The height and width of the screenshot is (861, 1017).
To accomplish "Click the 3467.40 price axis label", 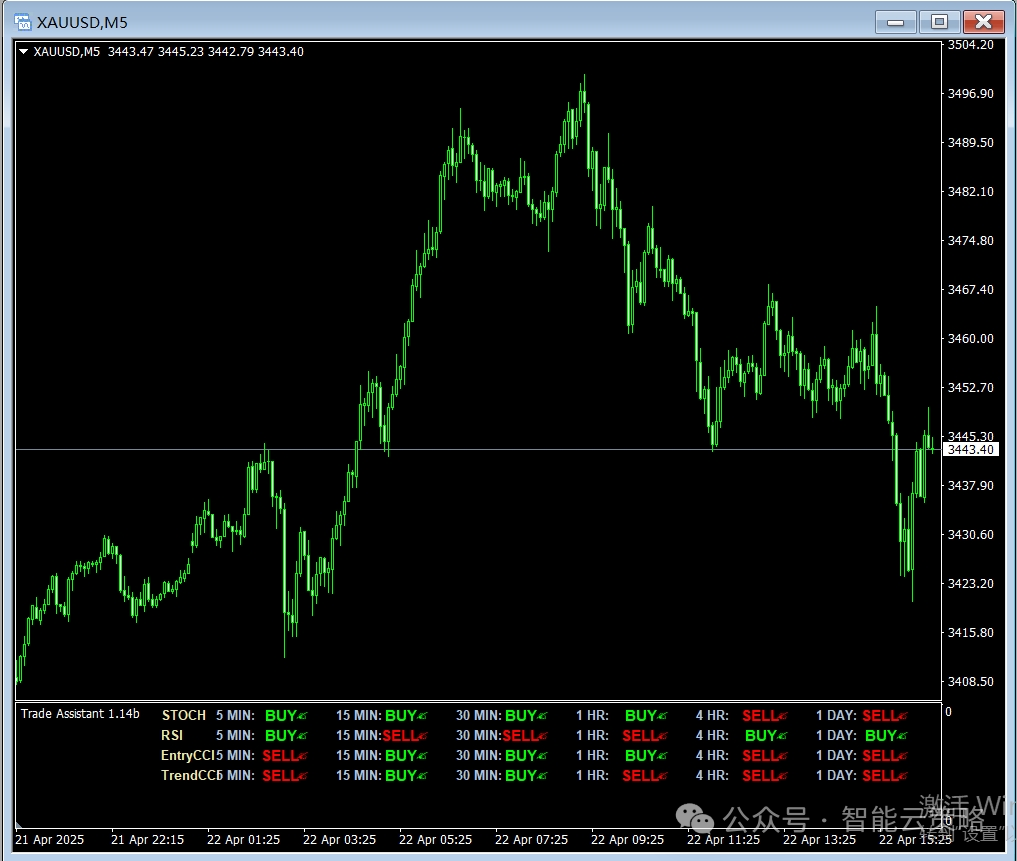I will (970, 289).
